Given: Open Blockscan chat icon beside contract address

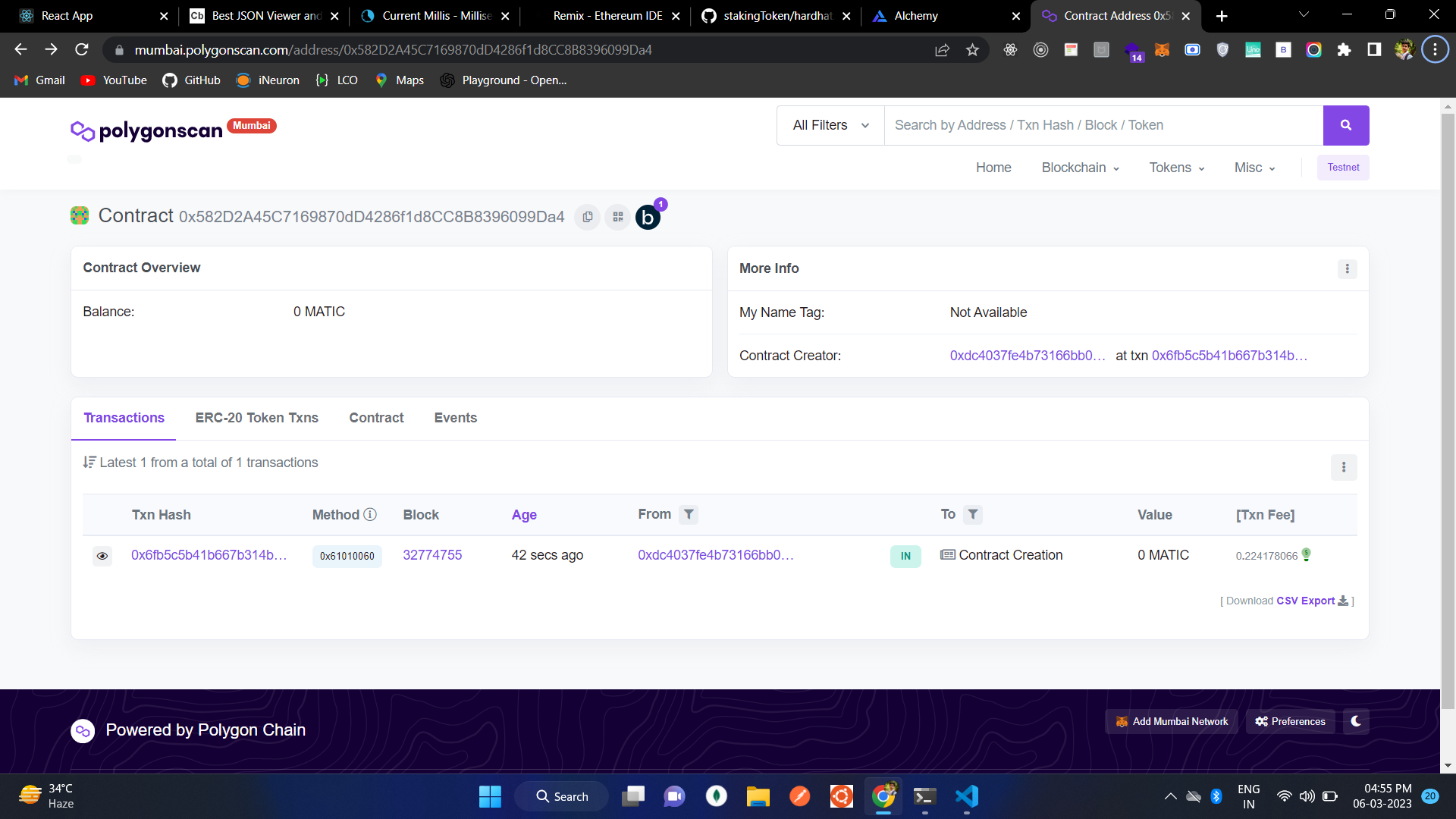Looking at the screenshot, I should point(648,217).
